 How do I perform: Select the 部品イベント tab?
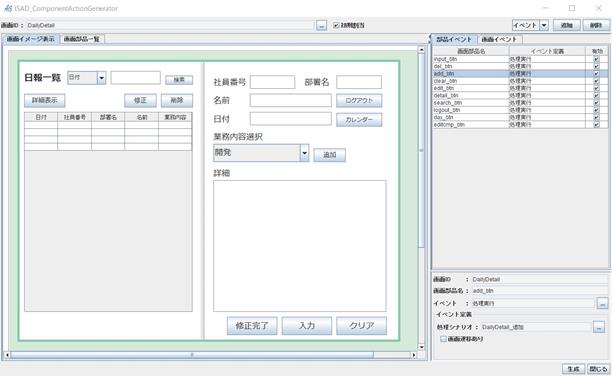pyautogui.click(x=454, y=39)
